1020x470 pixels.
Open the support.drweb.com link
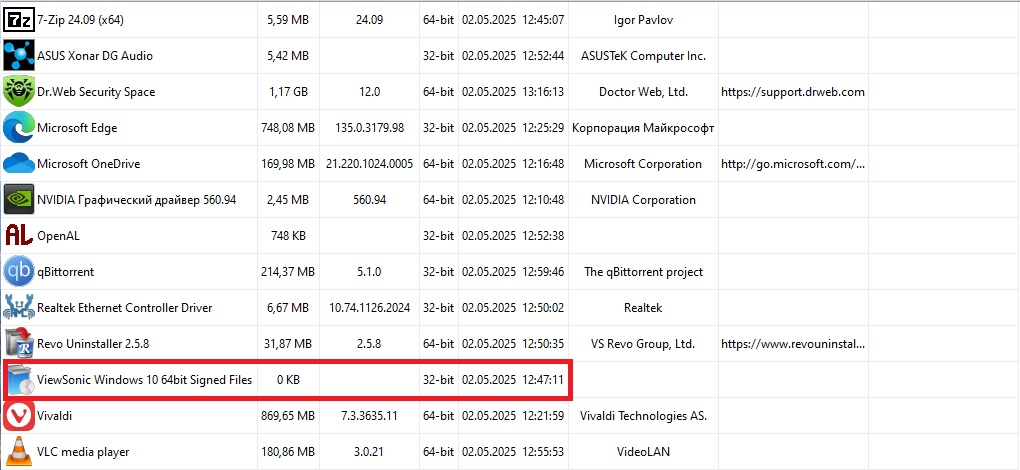tap(793, 92)
